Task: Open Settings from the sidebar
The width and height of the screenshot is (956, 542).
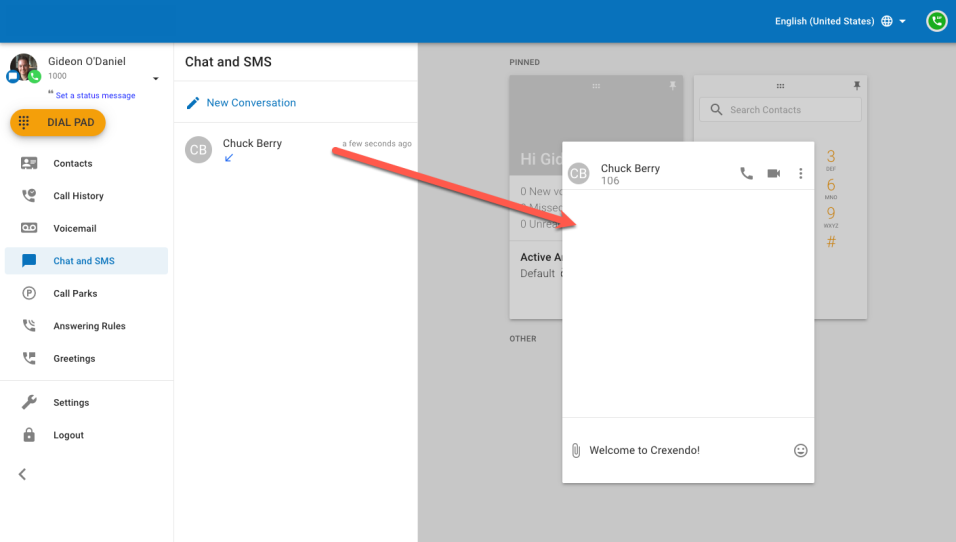Action: point(86,402)
